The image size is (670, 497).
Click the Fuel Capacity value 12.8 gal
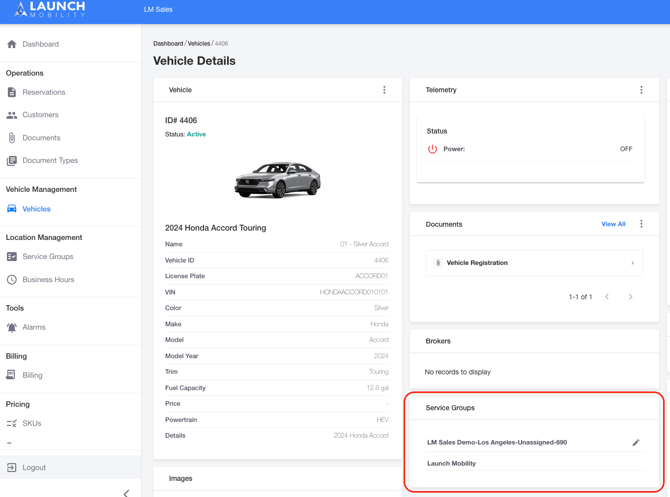[x=377, y=388]
